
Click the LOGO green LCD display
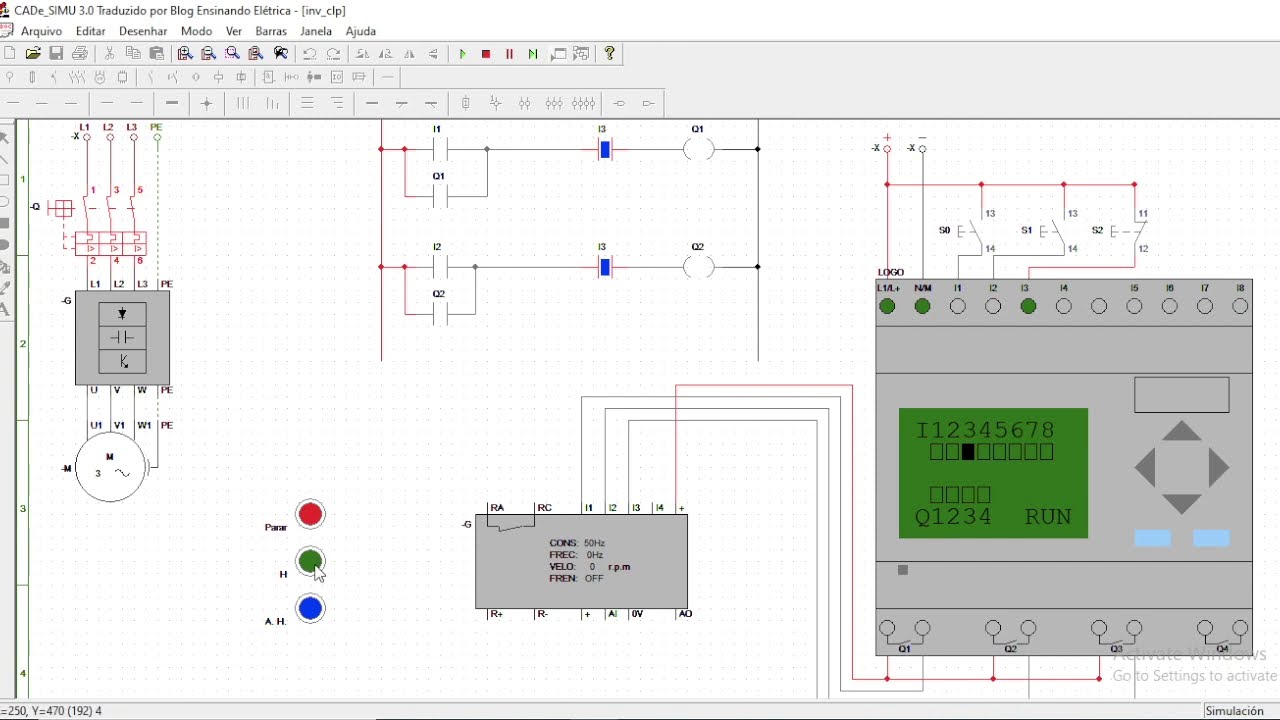point(993,473)
